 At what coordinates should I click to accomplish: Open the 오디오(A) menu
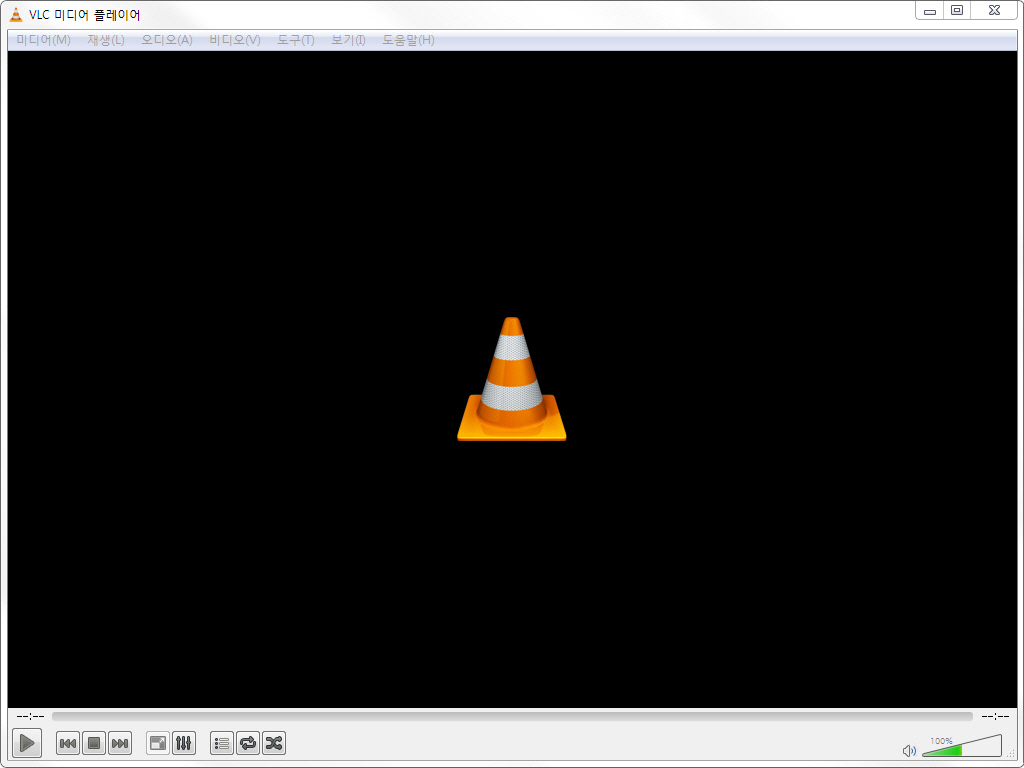[167, 40]
